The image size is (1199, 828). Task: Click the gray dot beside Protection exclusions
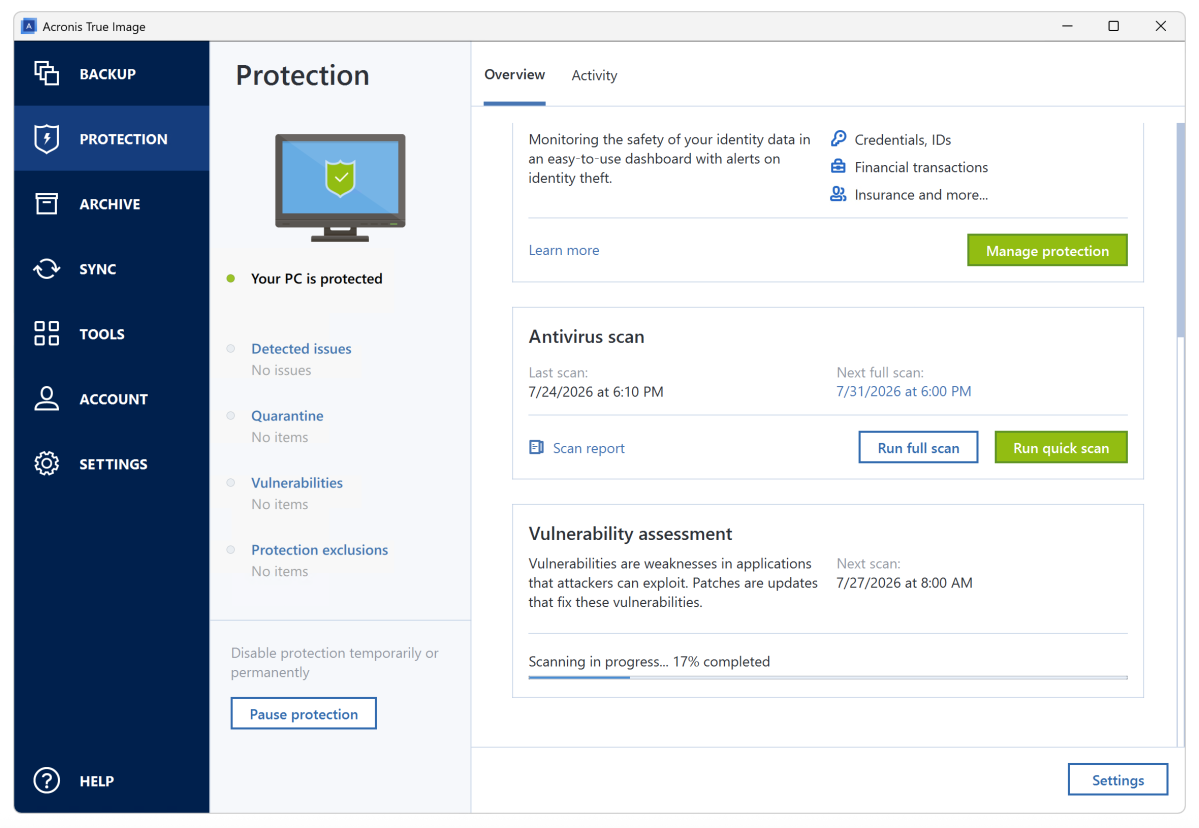point(230,549)
